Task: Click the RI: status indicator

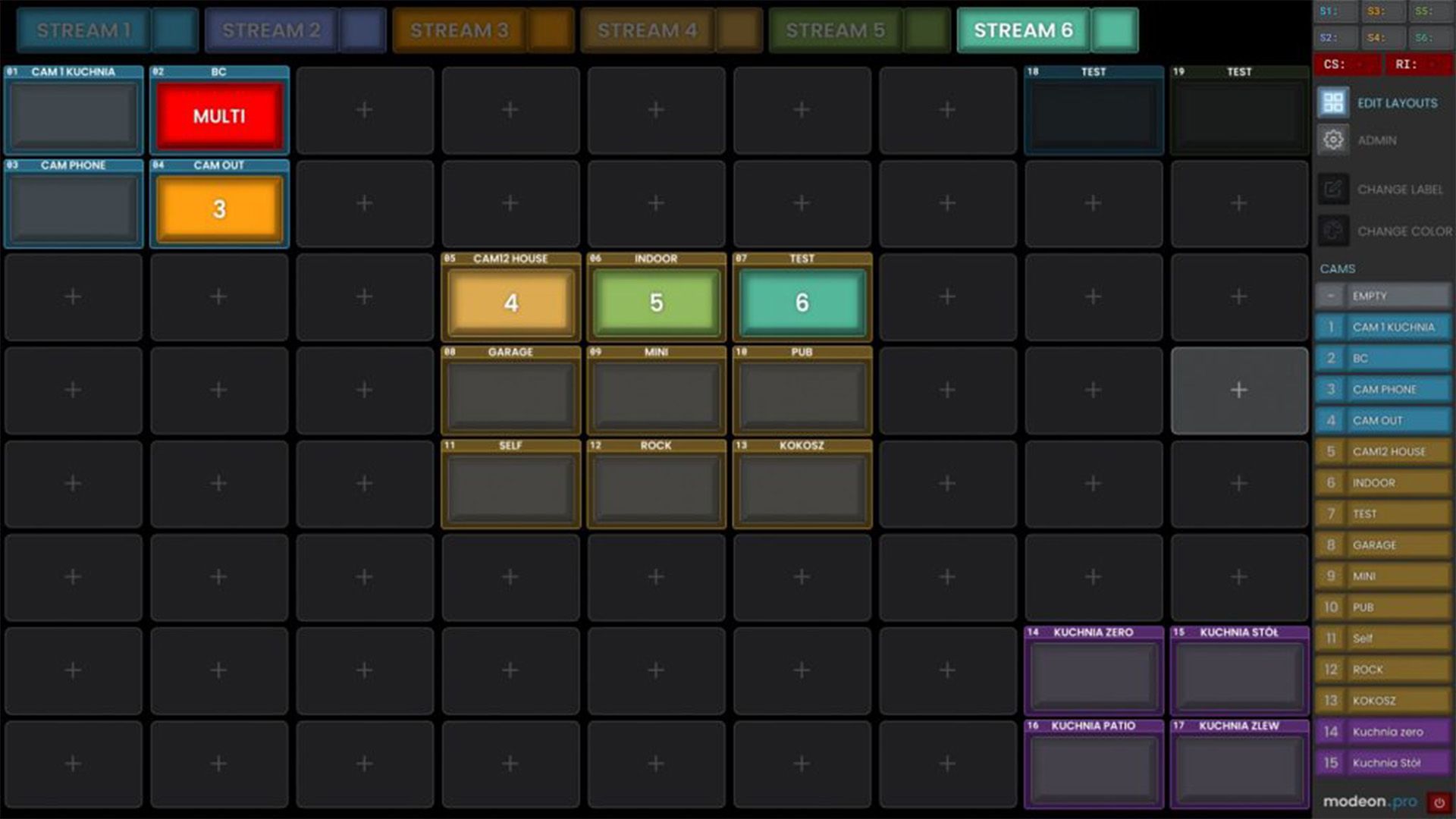Action: pos(1420,64)
